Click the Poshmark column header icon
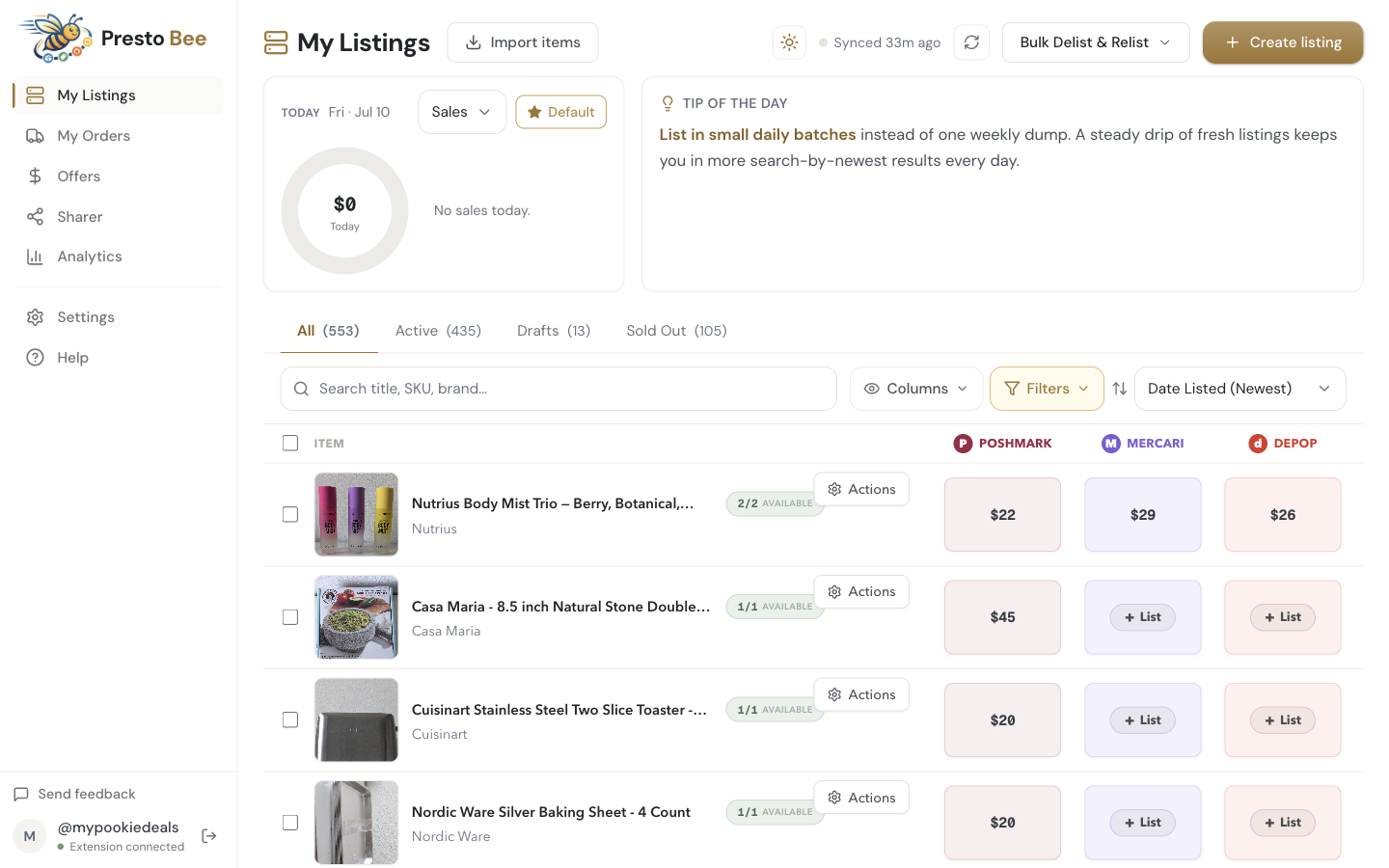This screenshot has height=868, width=1389. (963, 444)
